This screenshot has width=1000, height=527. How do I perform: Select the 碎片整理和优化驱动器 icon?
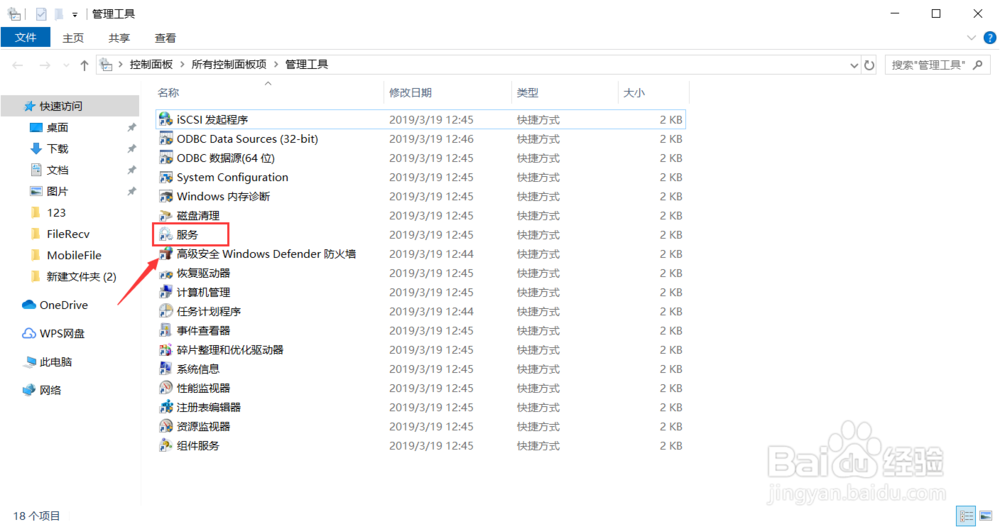[166, 350]
